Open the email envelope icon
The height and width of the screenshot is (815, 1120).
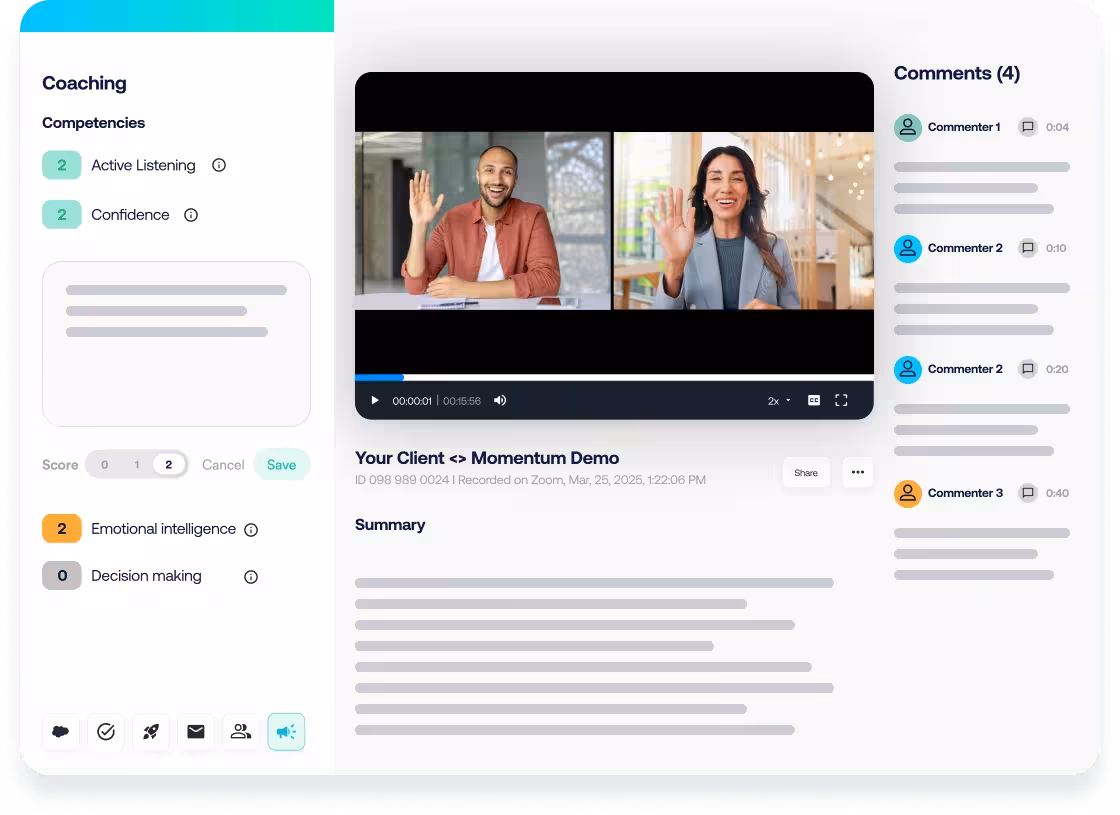pos(196,731)
